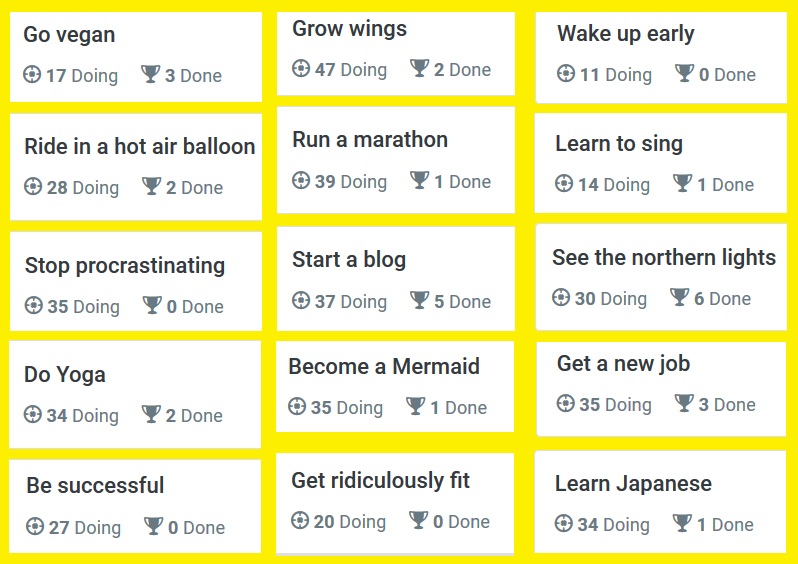Click the target icon on Go vegan card
798x564 pixels.
tap(32, 74)
